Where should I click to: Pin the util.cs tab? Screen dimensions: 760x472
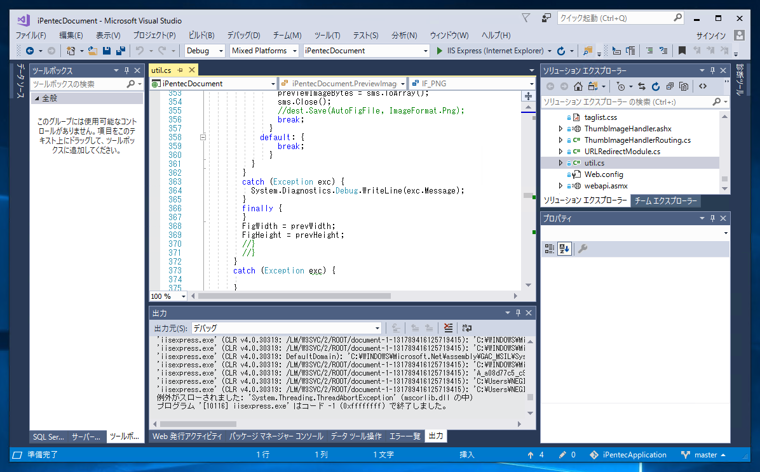tap(180, 70)
